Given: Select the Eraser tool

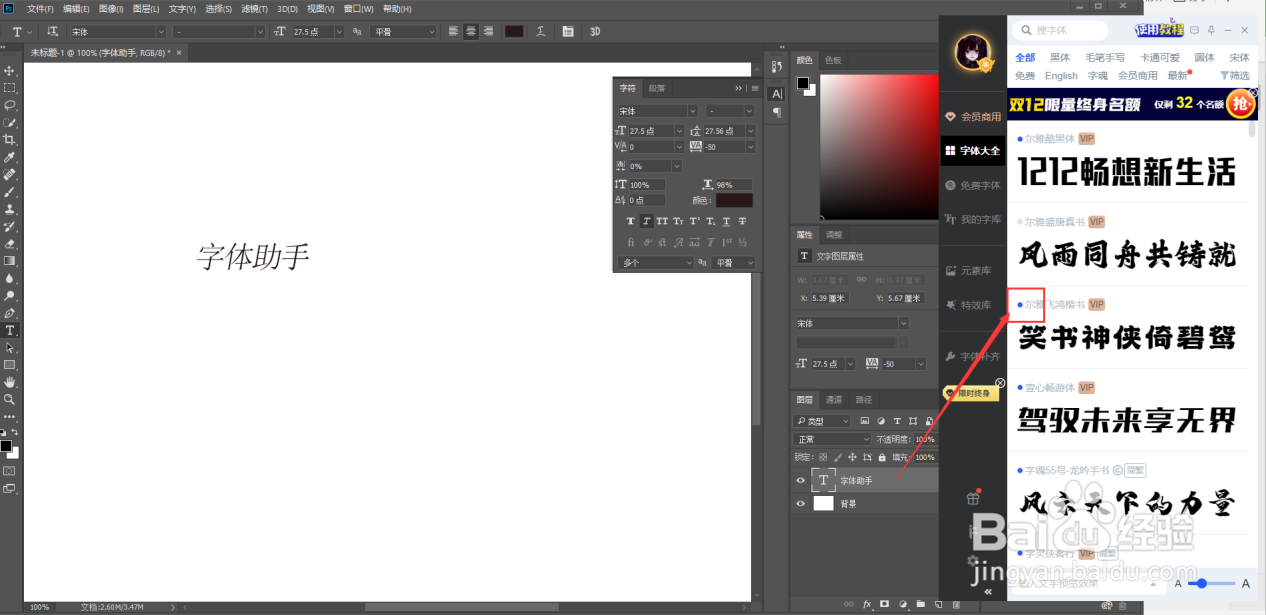Looking at the screenshot, I should 10,243.
